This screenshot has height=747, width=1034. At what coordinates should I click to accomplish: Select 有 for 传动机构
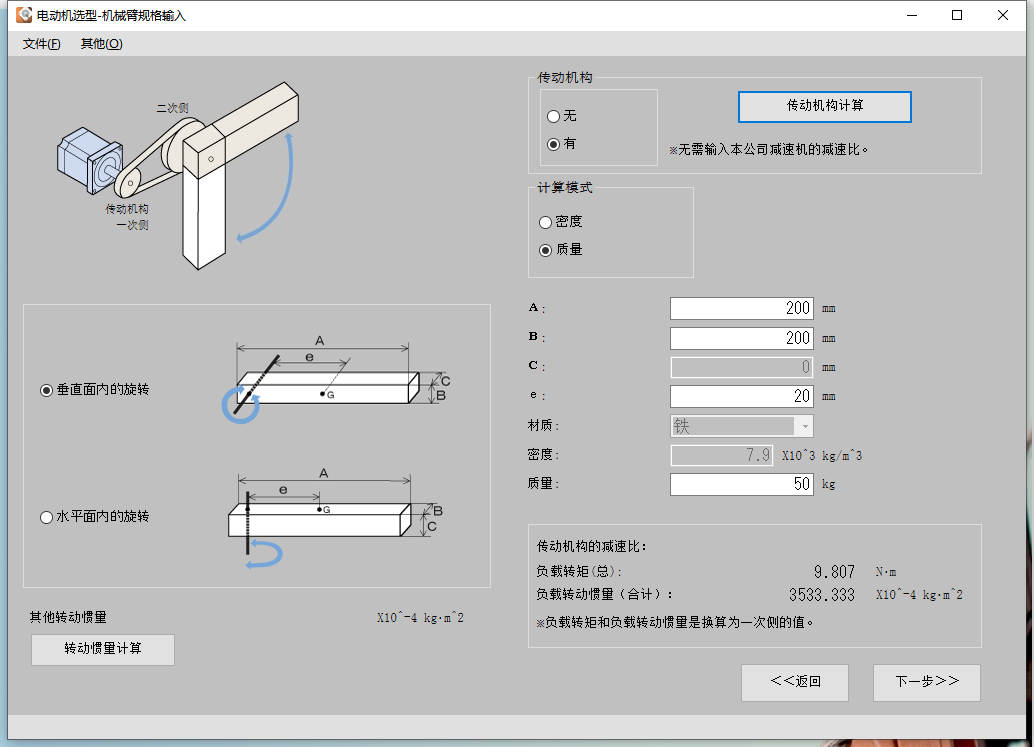tap(561, 144)
